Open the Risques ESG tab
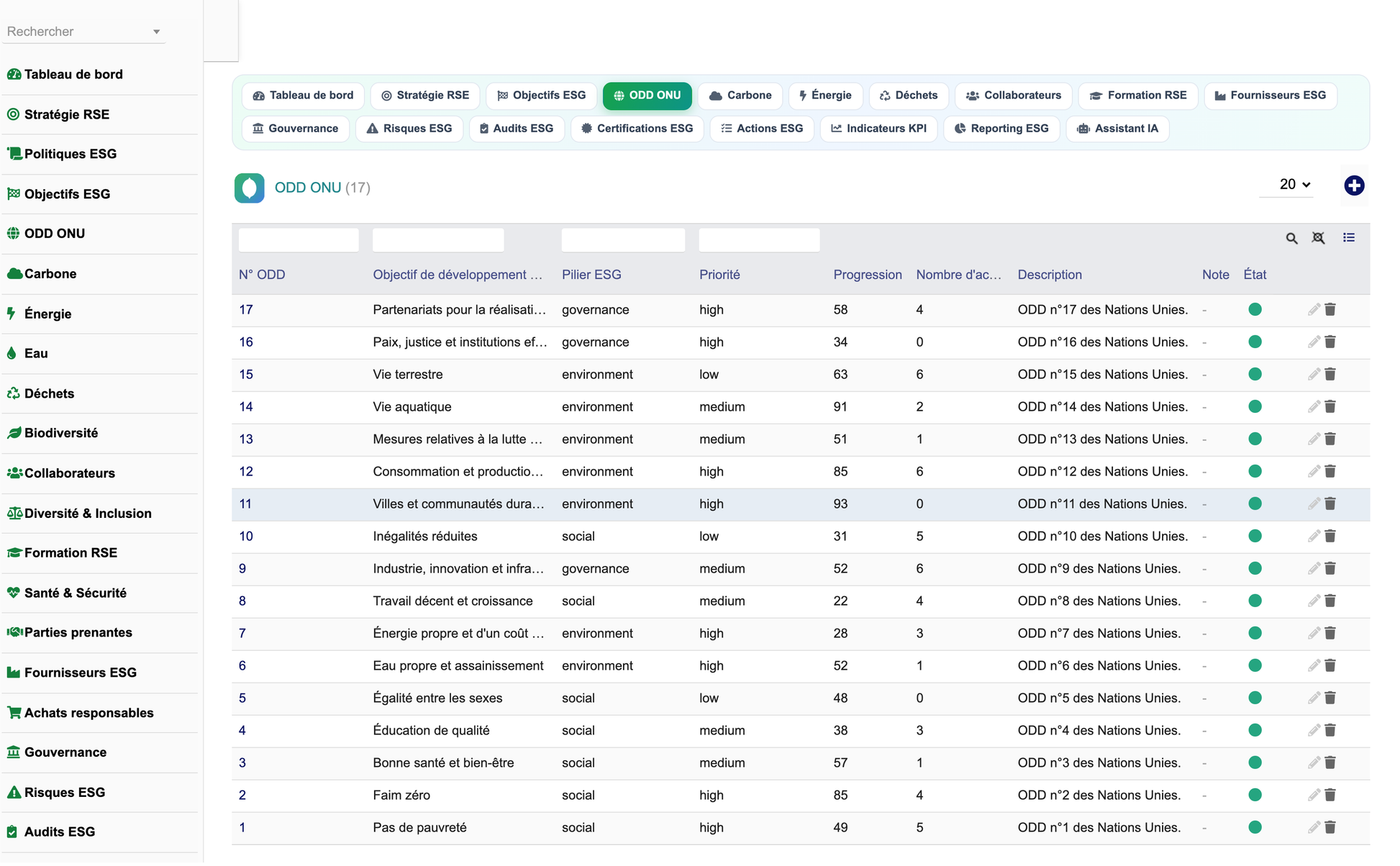Viewport: 1400px width, 866px height. (409, 129)
